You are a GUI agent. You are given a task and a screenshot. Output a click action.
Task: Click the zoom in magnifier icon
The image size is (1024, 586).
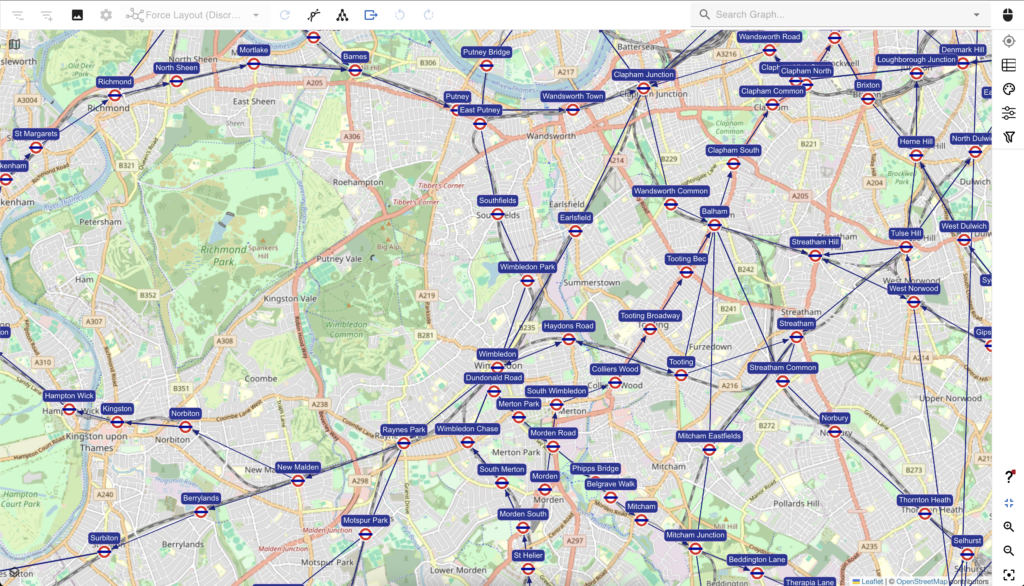click(1009, 527)
